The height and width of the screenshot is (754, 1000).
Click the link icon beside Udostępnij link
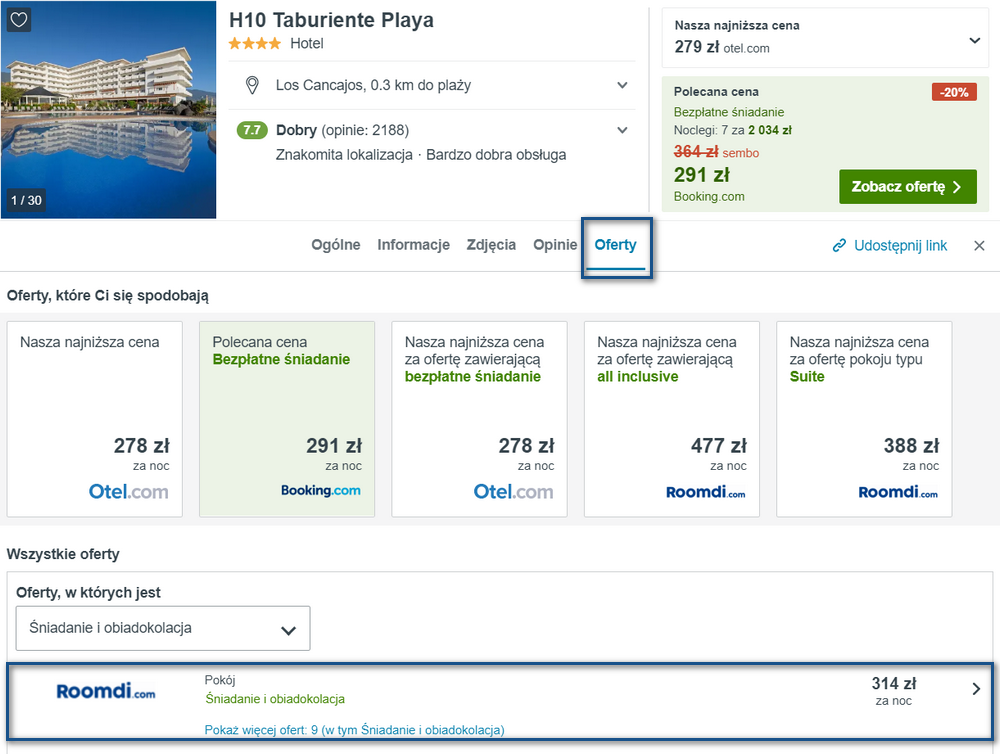click(839, 246)
